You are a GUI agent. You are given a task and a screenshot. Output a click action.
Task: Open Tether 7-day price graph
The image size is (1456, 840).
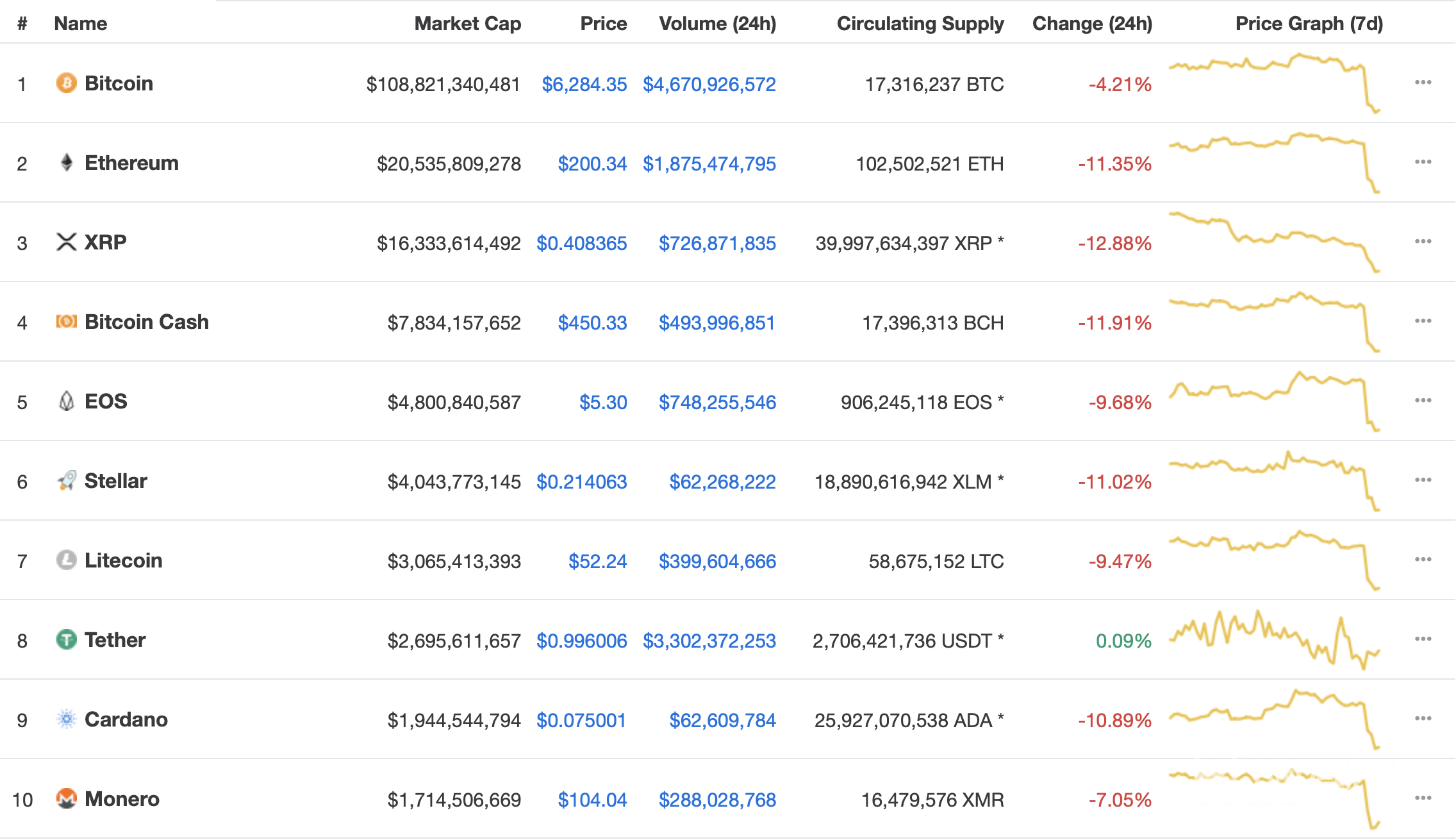click(1275, 640)
